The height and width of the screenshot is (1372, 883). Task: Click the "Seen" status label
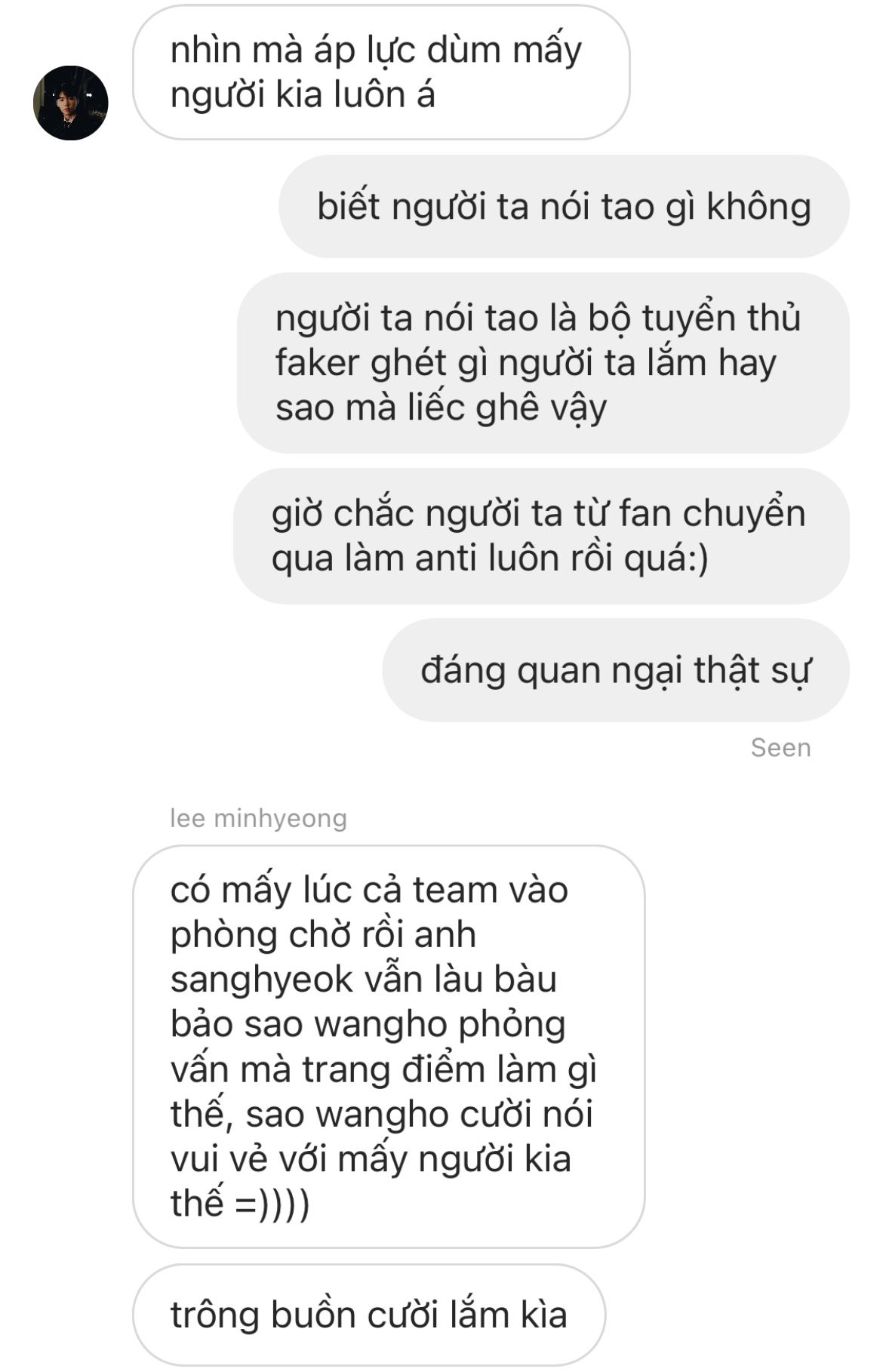(780, 748)
